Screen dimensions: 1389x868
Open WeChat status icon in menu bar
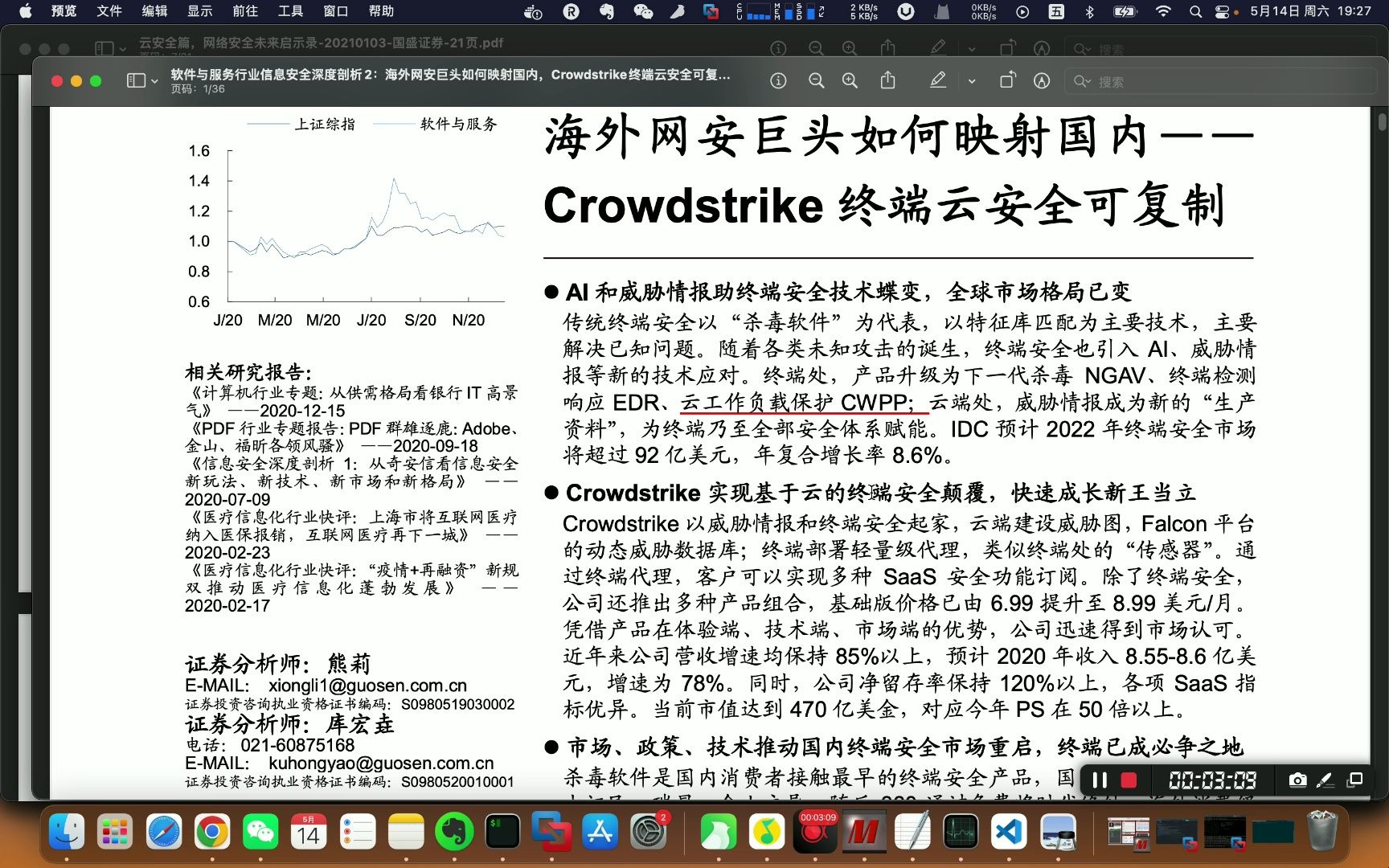[642, 11]
